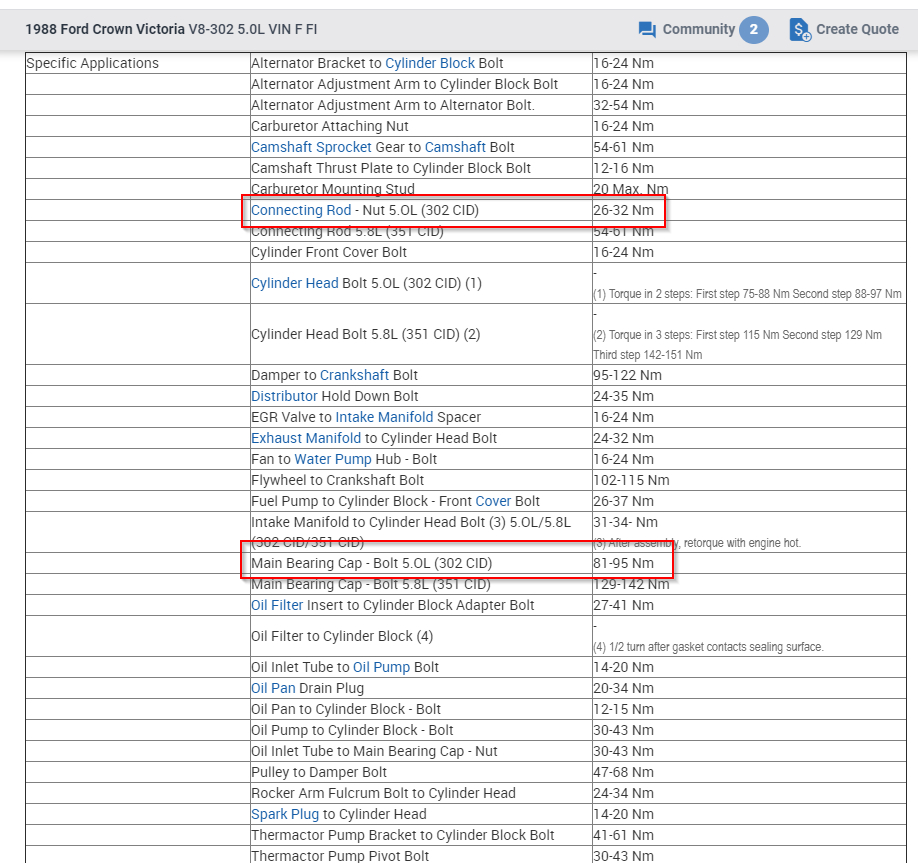
Task: Select the '20-34 Nm' drain plug torque
Action: click(624, 689)
